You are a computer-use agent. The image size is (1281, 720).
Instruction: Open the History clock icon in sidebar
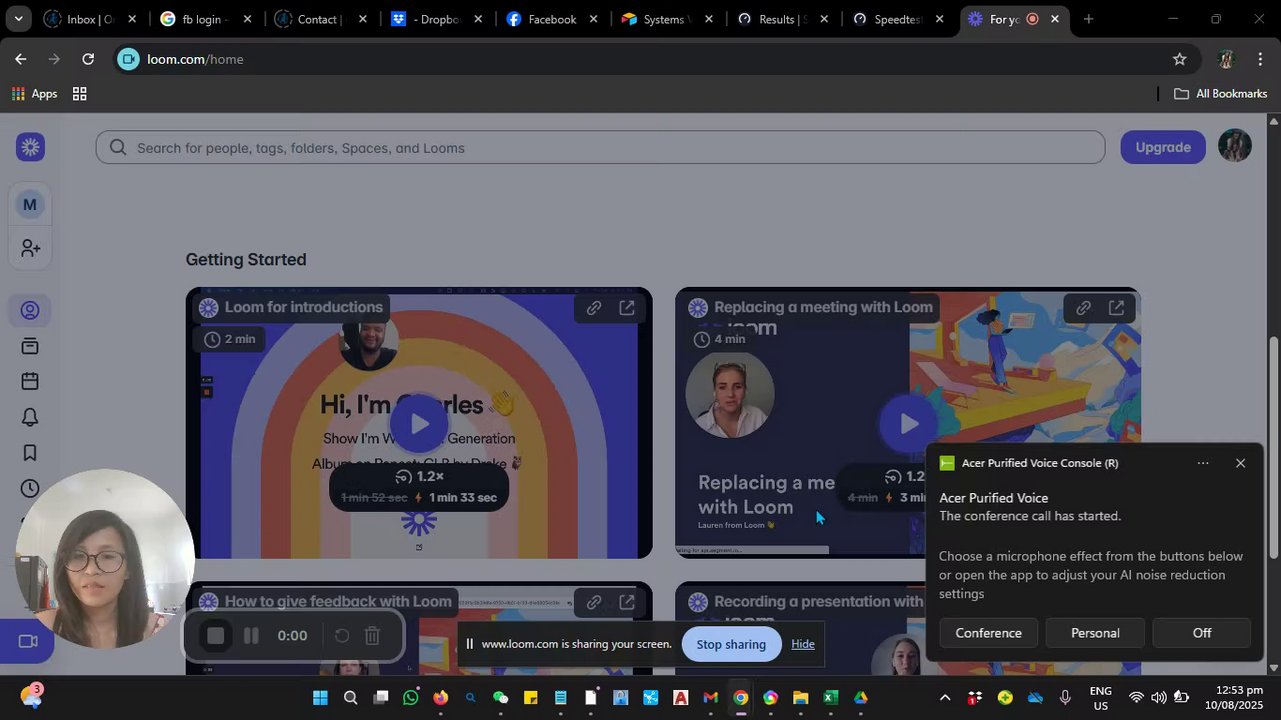[30, 488]
